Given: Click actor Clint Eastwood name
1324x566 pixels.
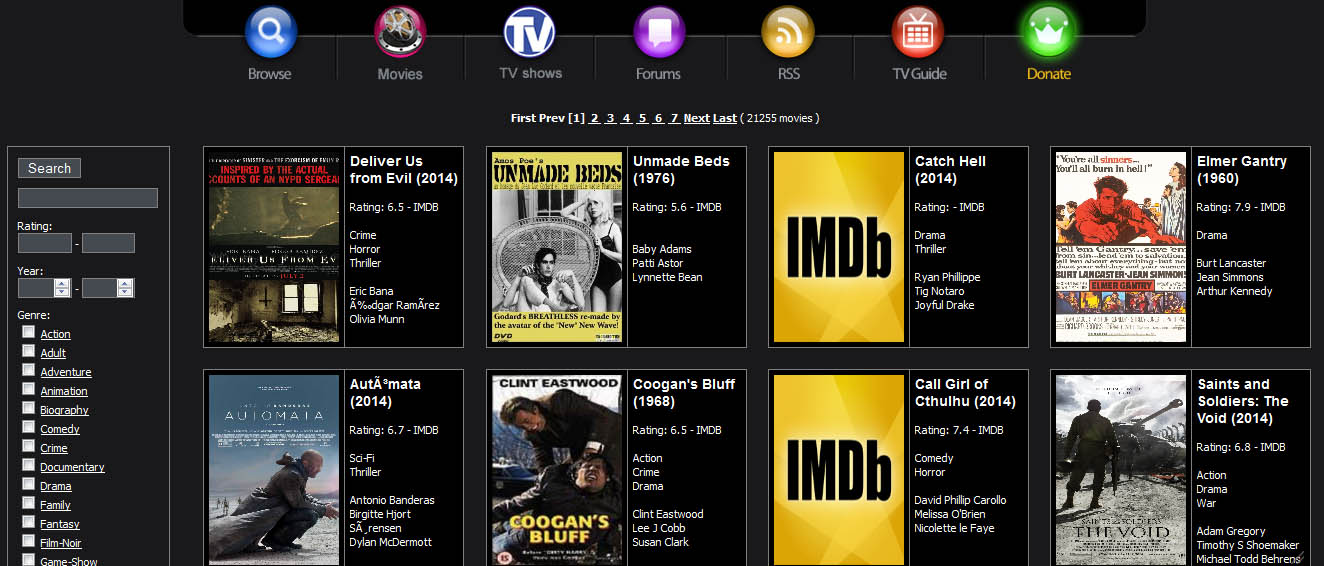Looking at the screenshot, I should point(668,514).
